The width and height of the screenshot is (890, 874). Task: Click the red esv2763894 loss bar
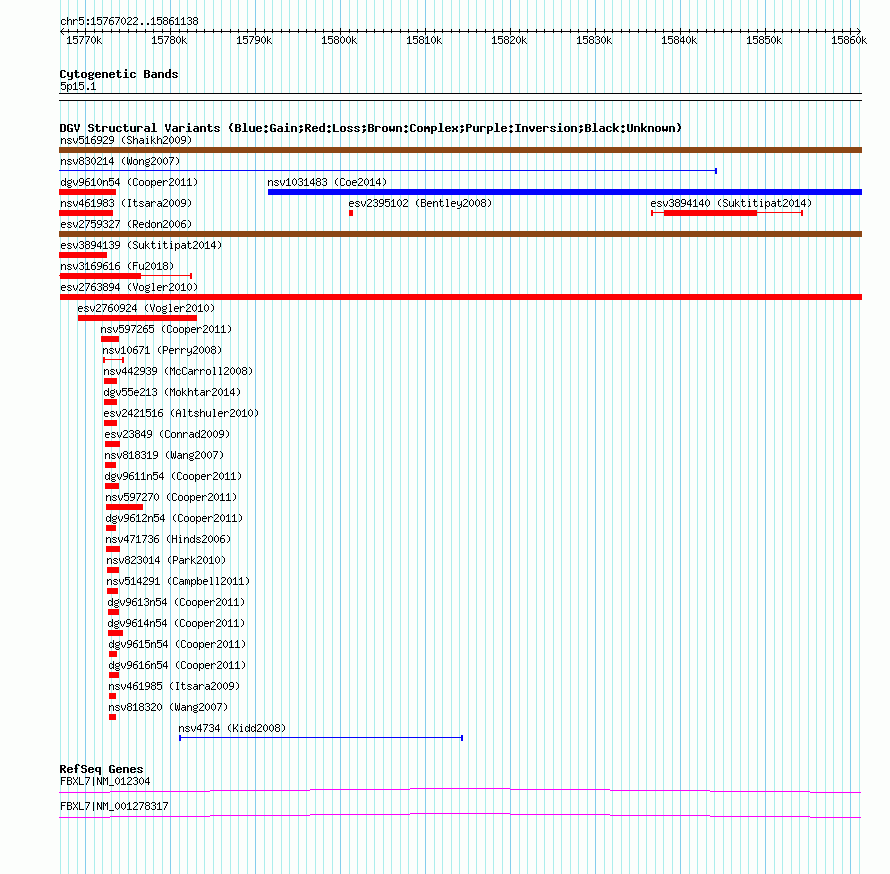point(460,297)
